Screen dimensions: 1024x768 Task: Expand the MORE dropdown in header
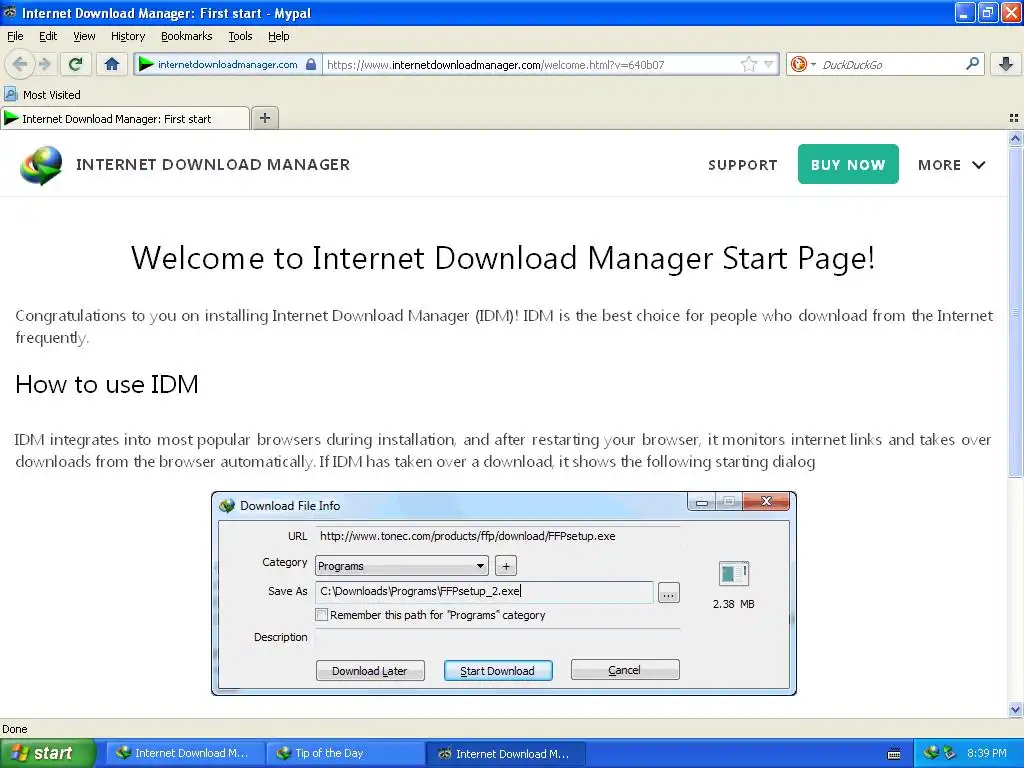tap(951, 165)
